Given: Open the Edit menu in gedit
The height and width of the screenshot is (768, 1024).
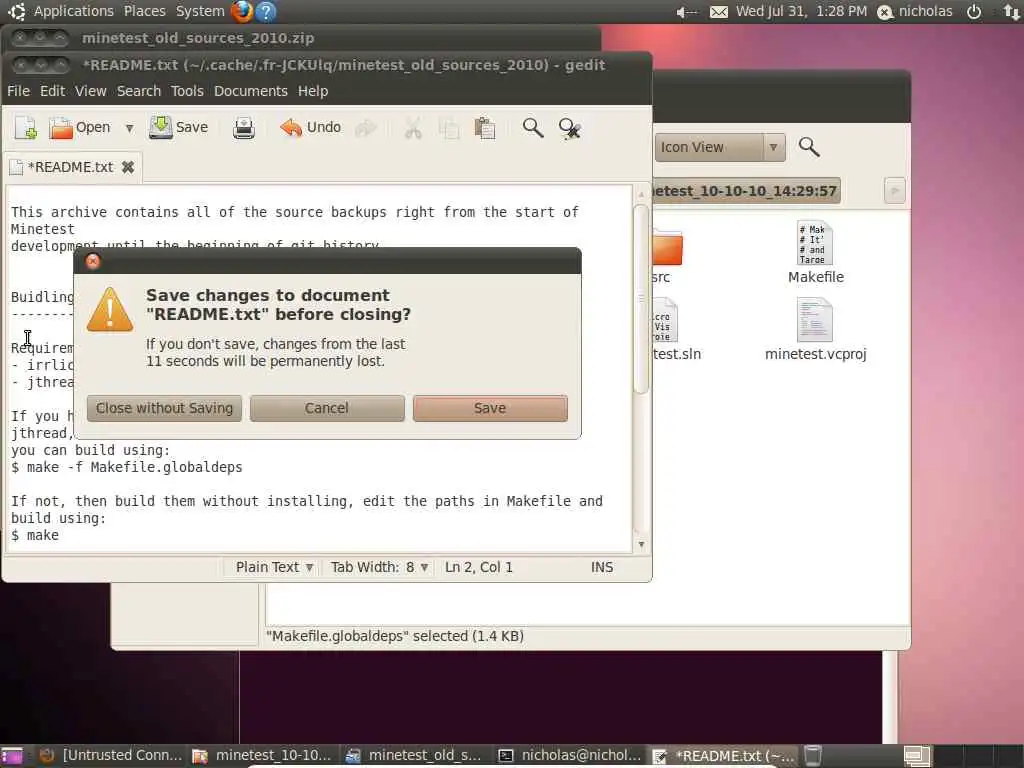Looking at the screenshot, I should point(52,91).
